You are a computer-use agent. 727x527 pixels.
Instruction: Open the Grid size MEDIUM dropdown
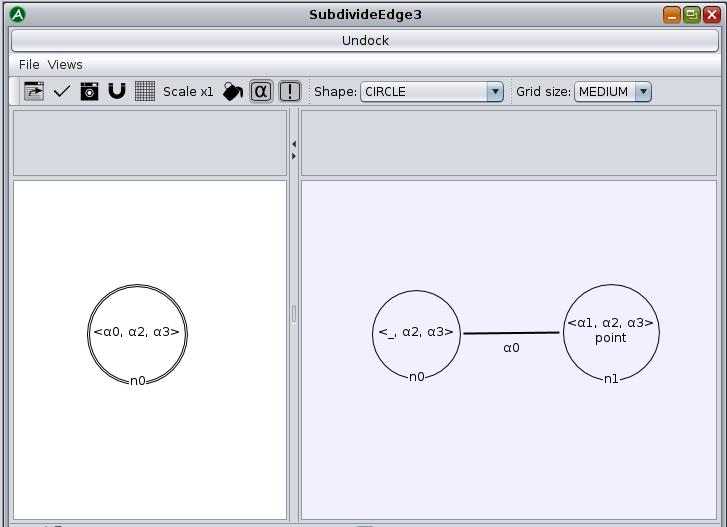[612, 92]
